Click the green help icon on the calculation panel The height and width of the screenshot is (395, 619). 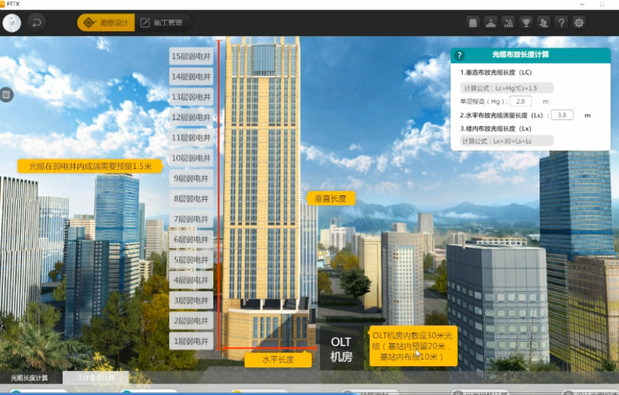tap(459, 56)
